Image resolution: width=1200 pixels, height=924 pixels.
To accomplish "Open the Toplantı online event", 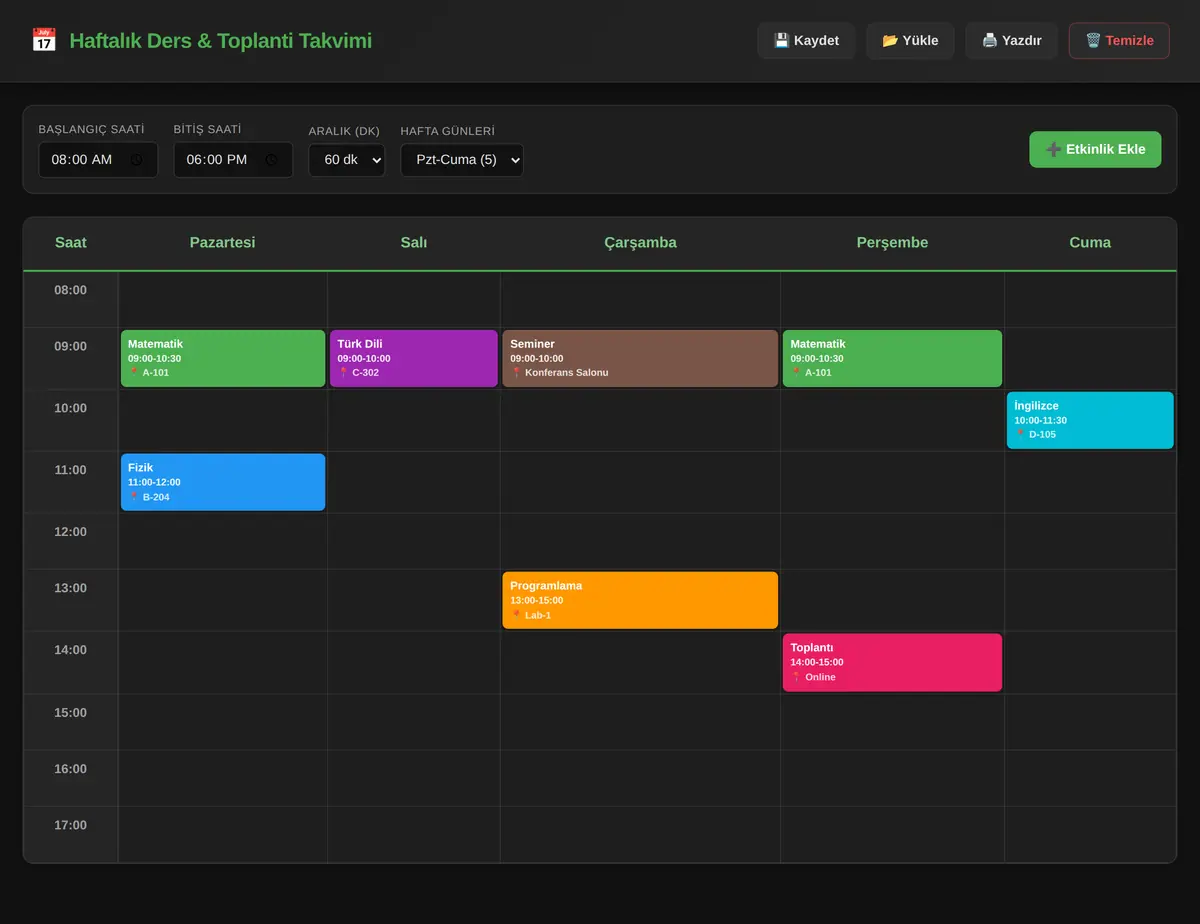I will (892, 662).
